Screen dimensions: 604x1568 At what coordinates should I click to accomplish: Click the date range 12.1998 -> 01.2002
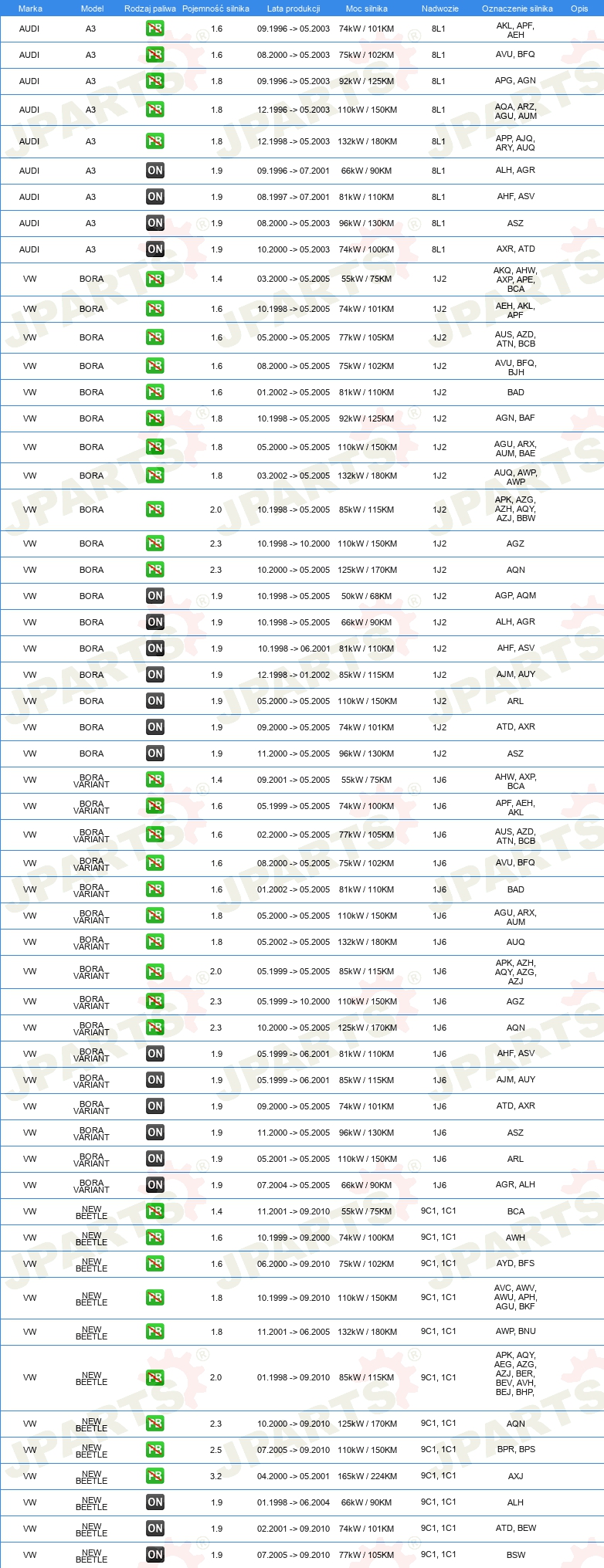294,675
